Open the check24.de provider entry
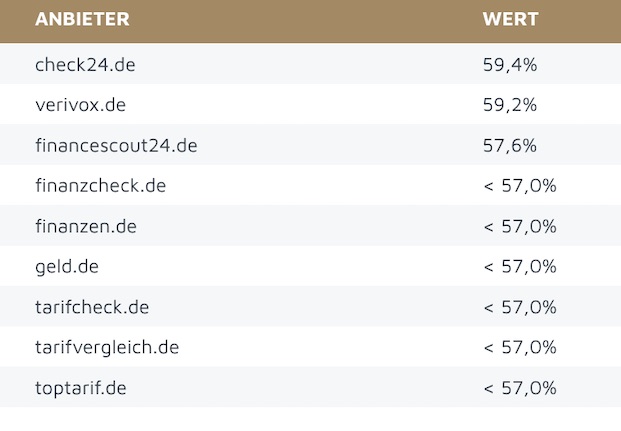The height and width of the screenshot is (431, 621). pos(85,65)
